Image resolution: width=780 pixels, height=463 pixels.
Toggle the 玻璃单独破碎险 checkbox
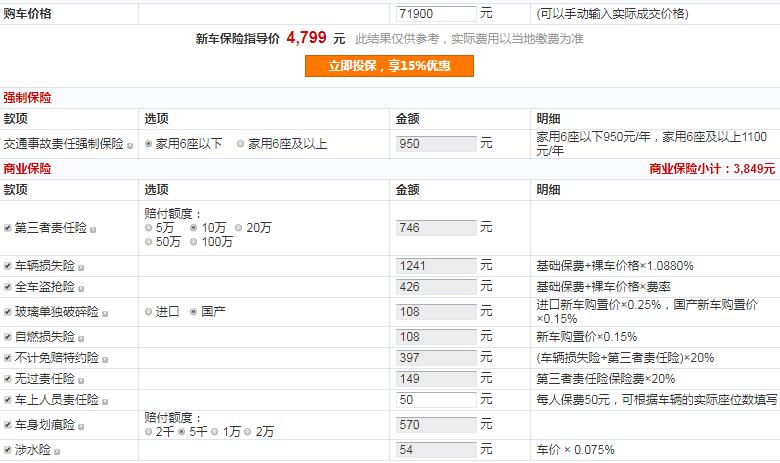(x=7, y=312)
